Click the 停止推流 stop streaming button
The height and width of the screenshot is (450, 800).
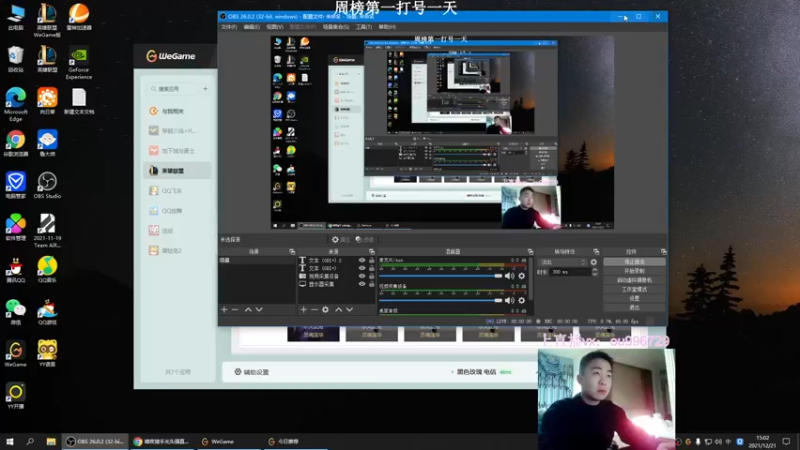tap(634, 262)
